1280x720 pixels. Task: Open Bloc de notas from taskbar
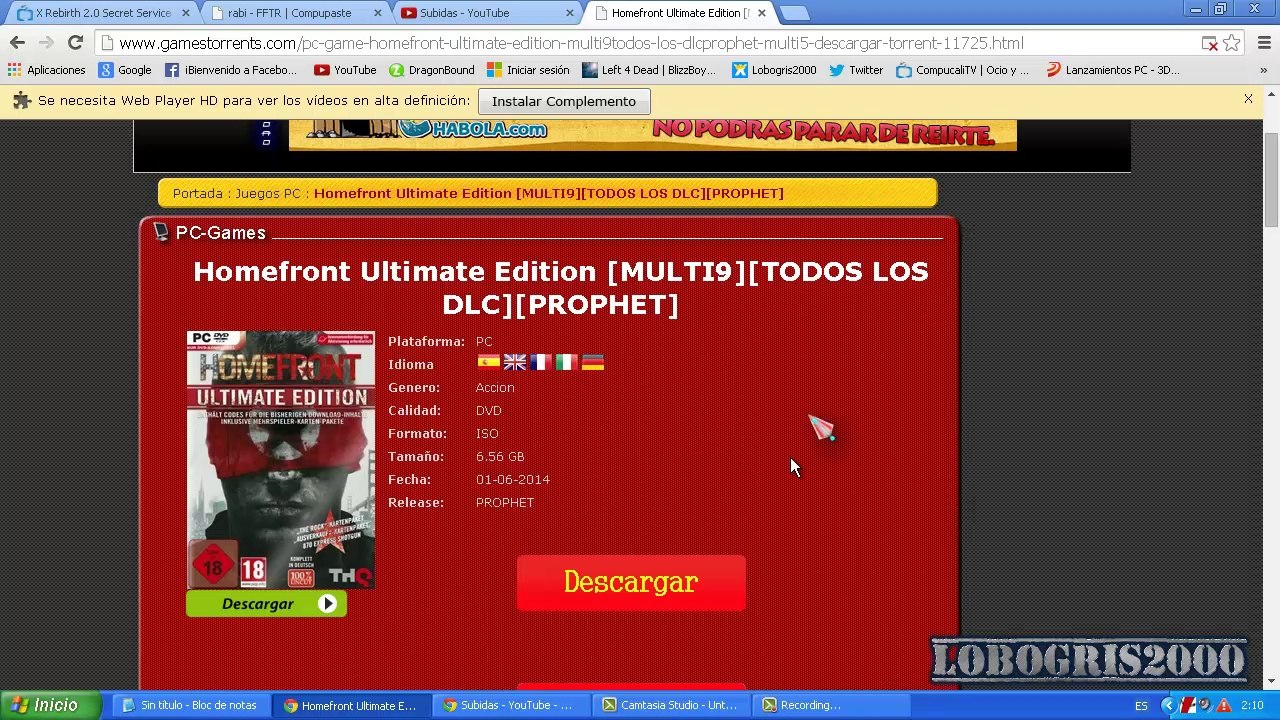[x=189, y=705]
